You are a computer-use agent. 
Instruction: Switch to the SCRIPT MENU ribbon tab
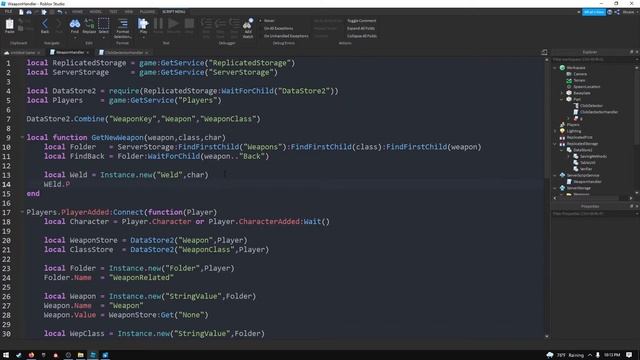[173, 12]
